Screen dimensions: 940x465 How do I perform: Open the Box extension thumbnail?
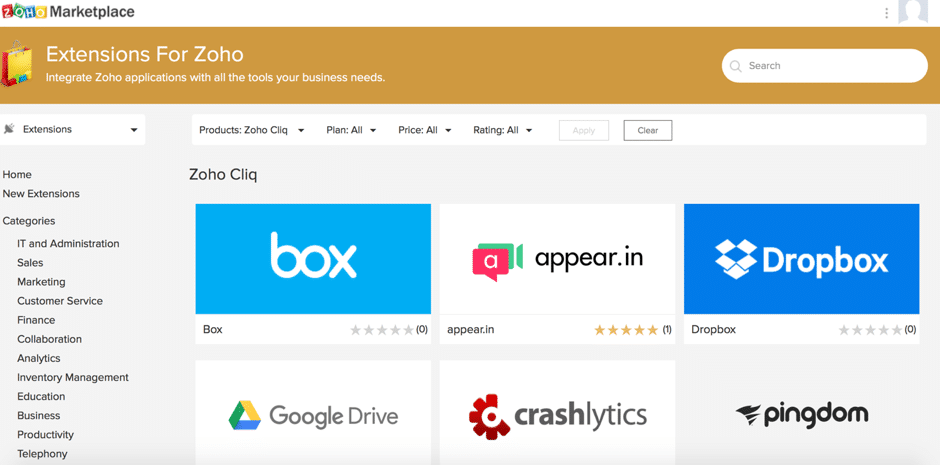click(313, 259)
